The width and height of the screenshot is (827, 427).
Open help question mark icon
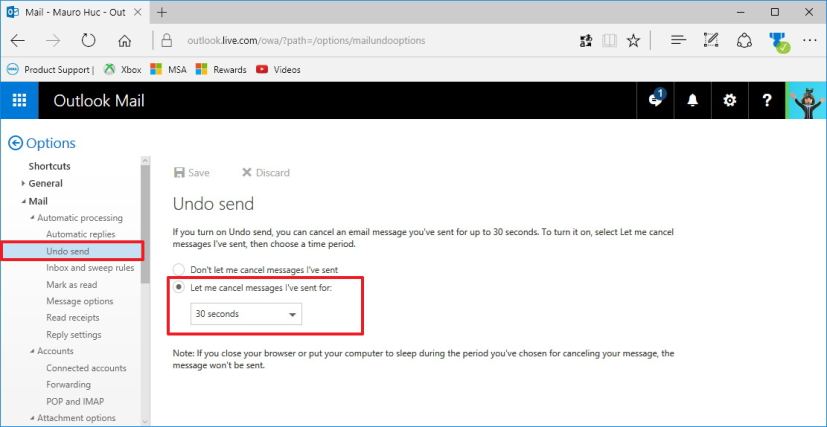767,100
